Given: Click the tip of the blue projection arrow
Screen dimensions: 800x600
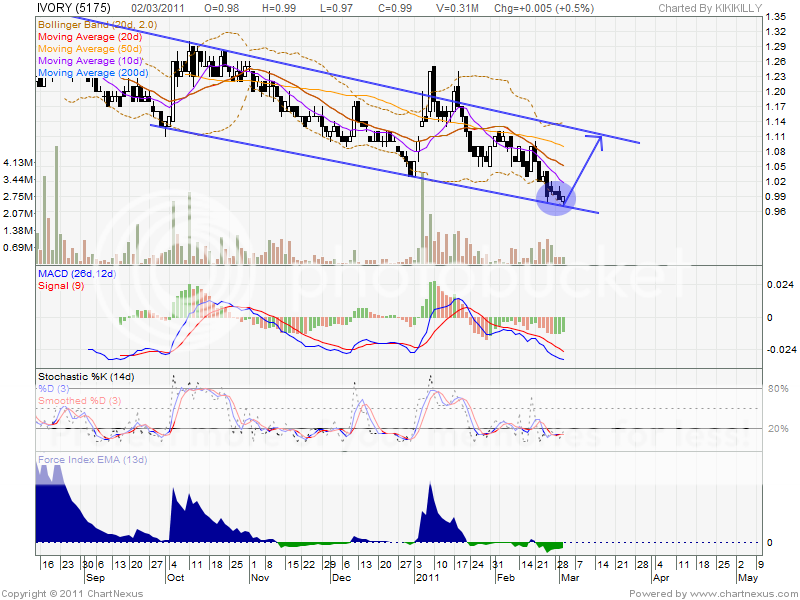Looking at the screenshot, I should click(x=601, y=137).
